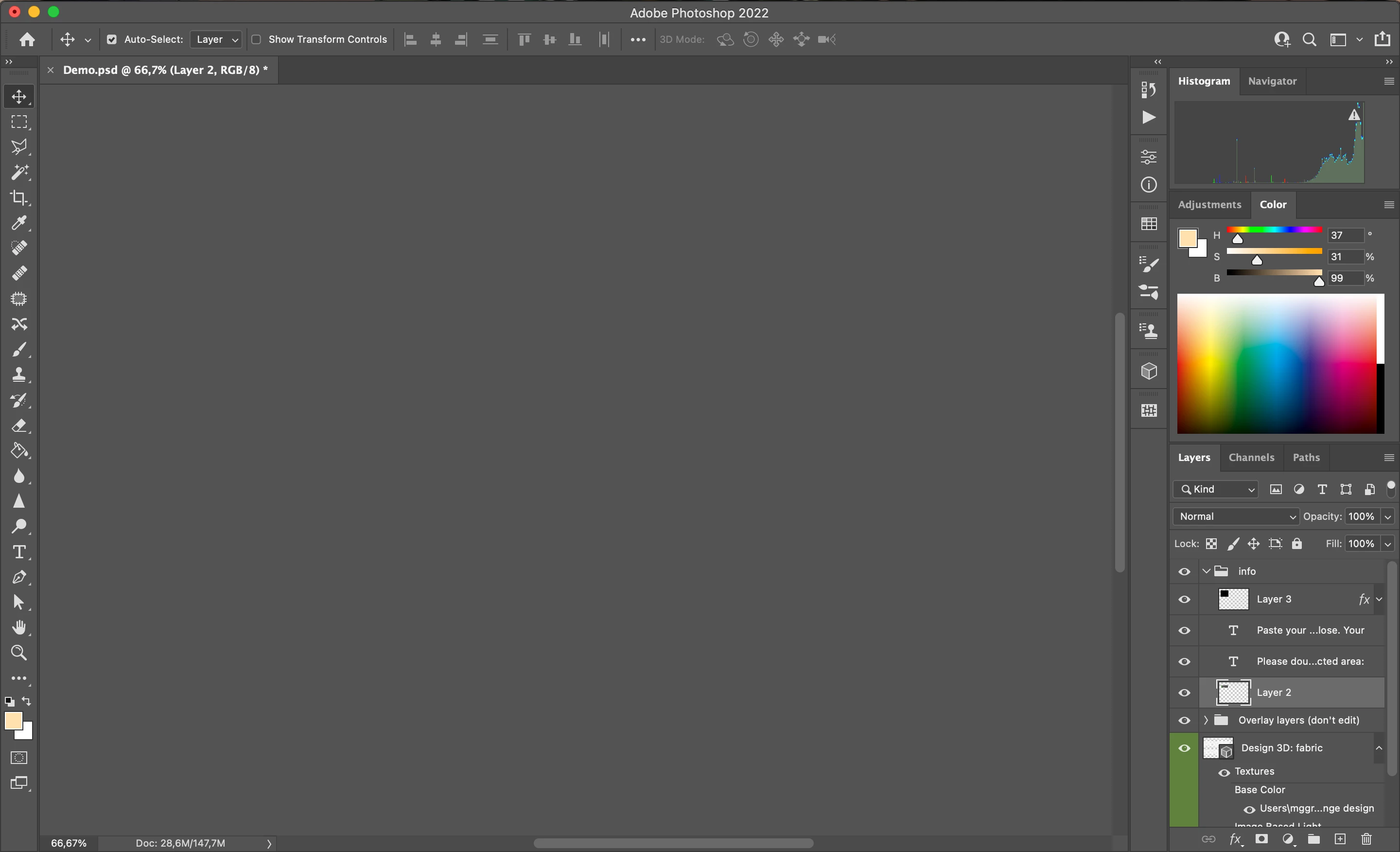Enable Show Transform Controls checkbox
Screen dimensions: 1400x852
pyautogui.click(x=256, y=39)
